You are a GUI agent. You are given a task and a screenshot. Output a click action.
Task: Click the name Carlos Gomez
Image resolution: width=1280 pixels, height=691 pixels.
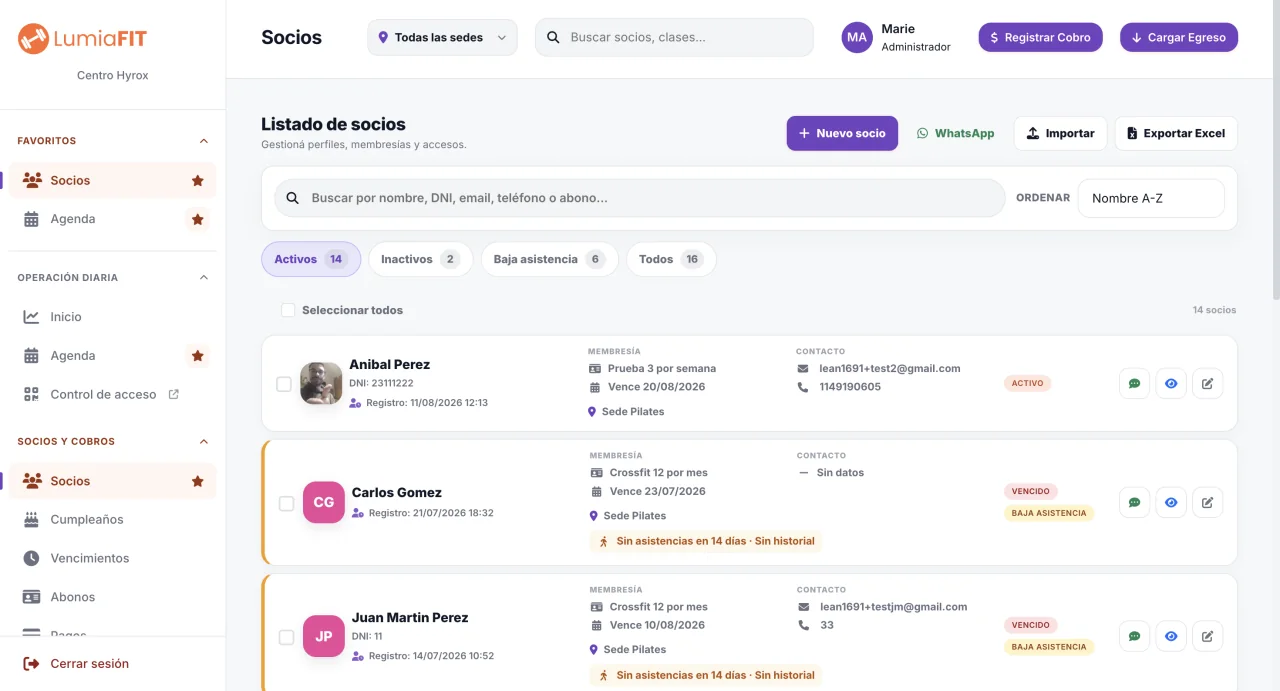[x=397, y=492]
